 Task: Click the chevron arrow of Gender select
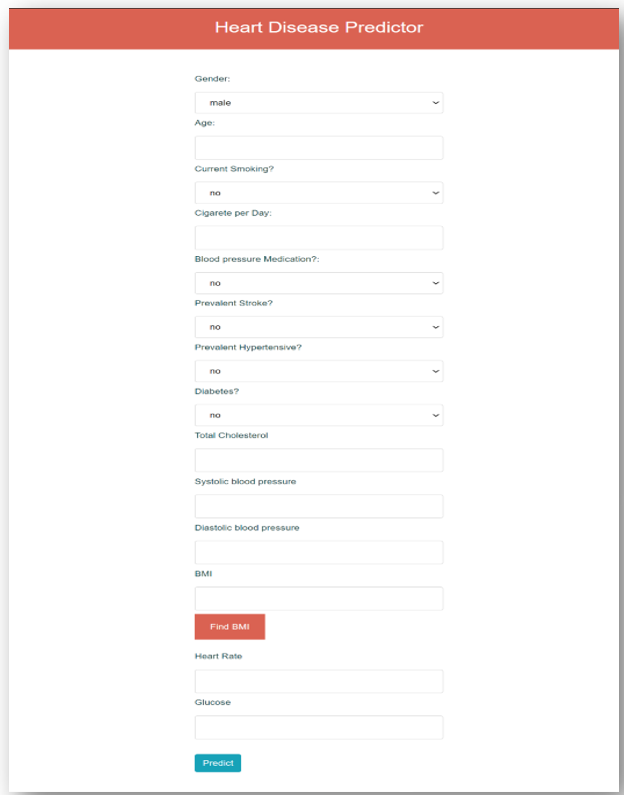coord(435,103)
